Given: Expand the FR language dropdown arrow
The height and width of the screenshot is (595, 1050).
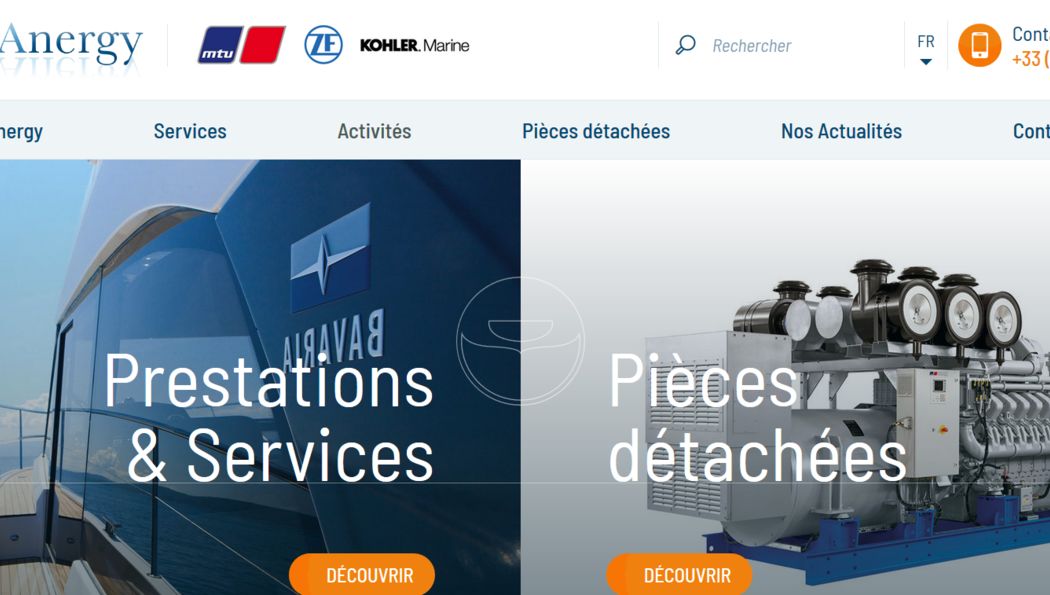Looking at the screenshot, I should tap(926, 62).
